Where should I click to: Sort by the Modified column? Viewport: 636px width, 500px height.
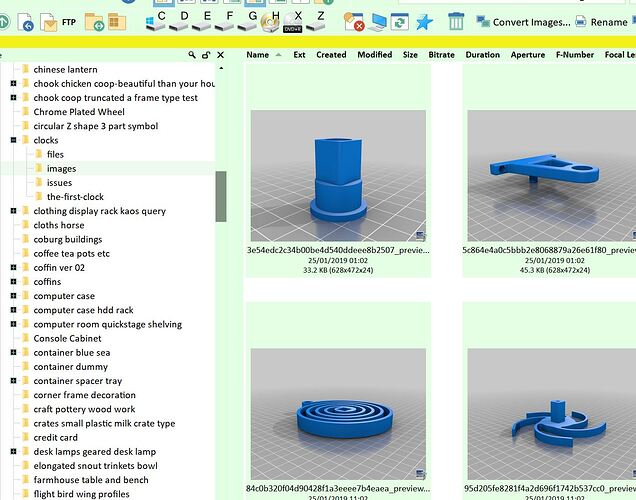374,55
